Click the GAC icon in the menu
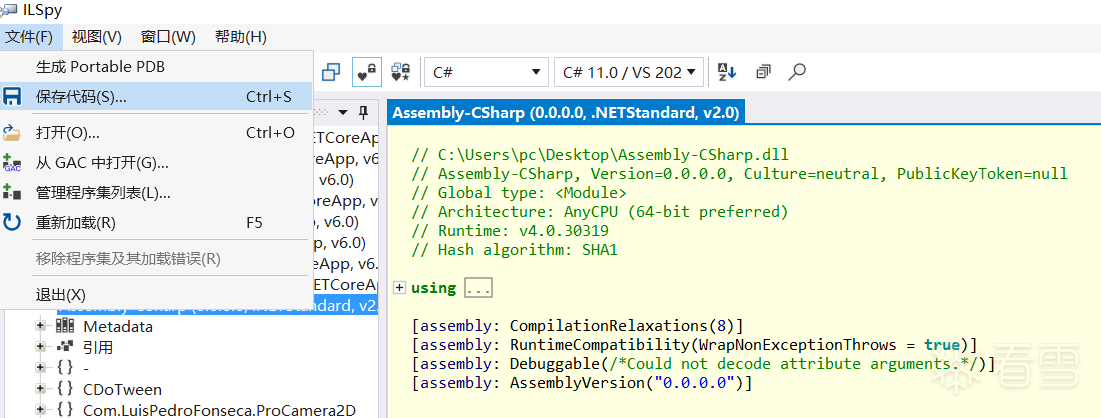1101x418 pixels. pos(12,163)
